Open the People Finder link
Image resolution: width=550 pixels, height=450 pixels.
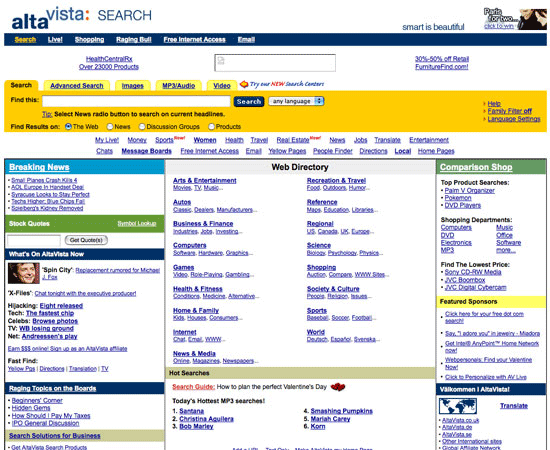(x=333, y=151)
